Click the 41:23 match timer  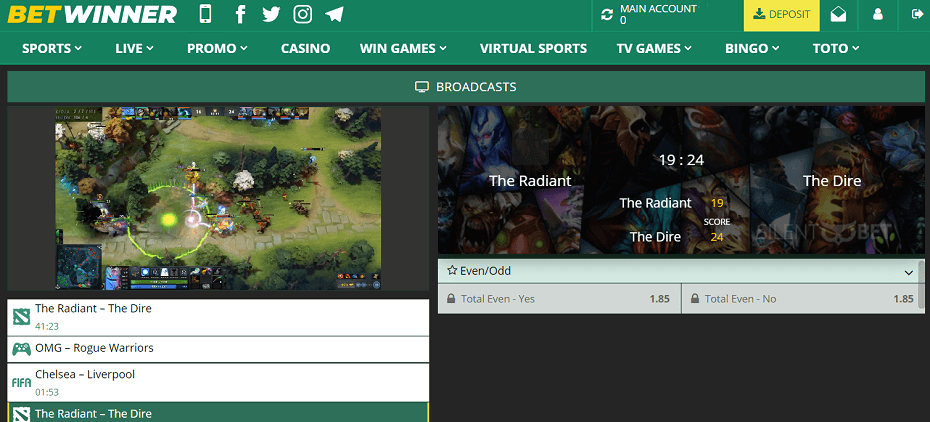click(47, 326)
